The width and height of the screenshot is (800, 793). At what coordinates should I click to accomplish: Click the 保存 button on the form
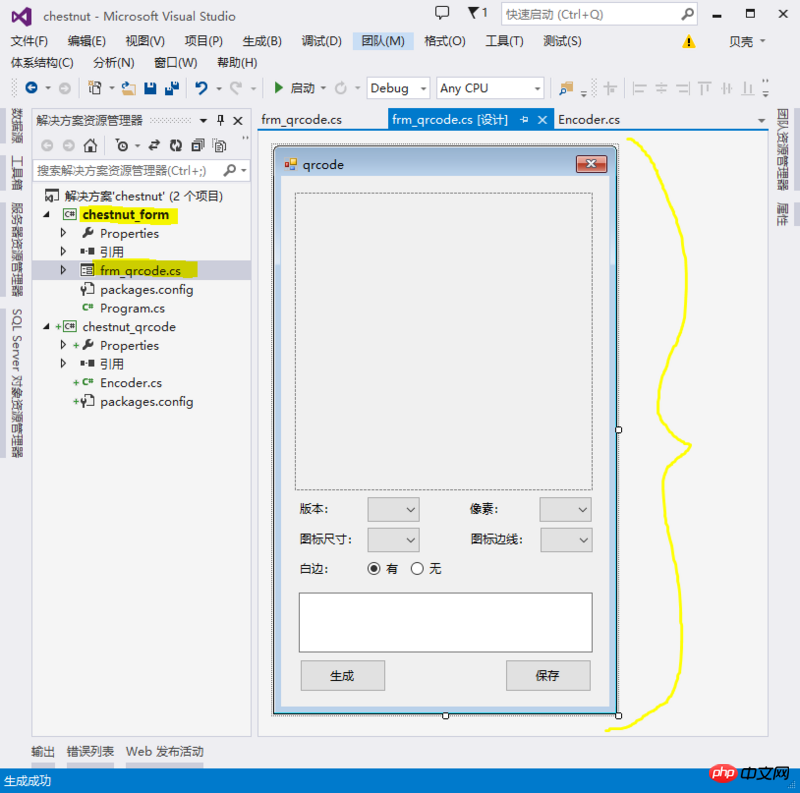coord(547,676)
